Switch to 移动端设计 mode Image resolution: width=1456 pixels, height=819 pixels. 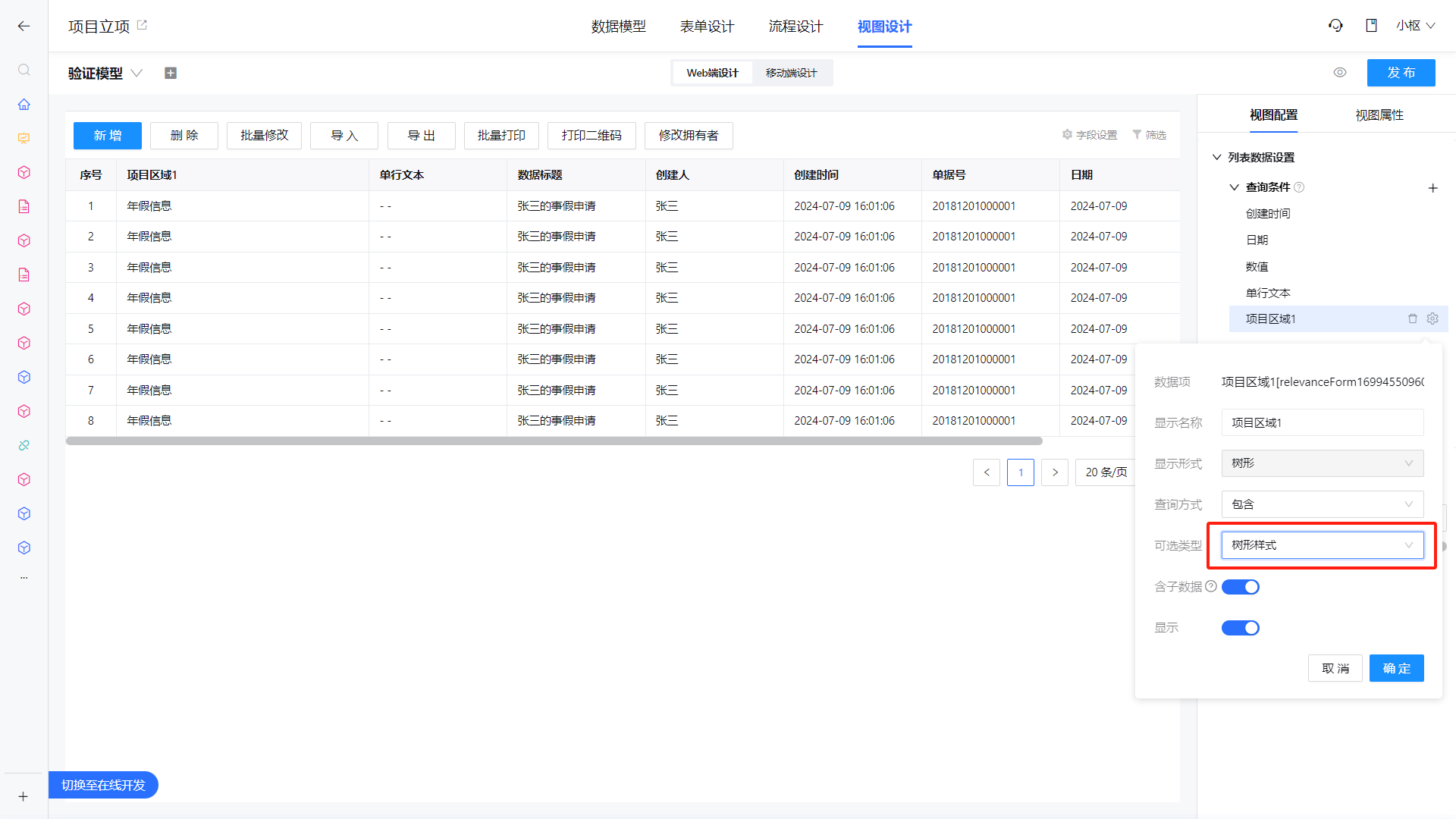pyautogui.click(x=791, y=73)
